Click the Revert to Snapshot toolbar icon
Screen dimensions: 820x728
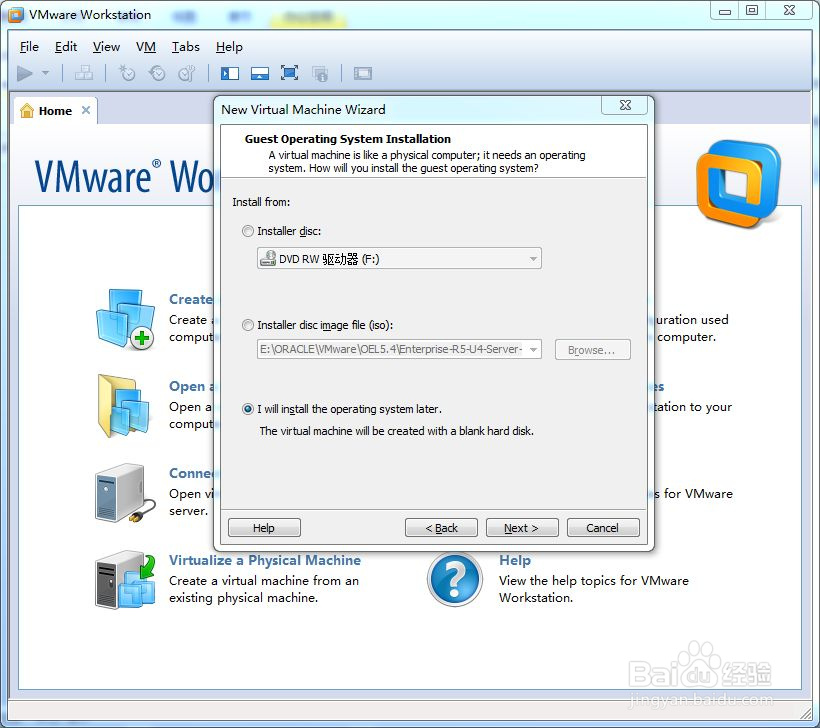coord(157,73)
